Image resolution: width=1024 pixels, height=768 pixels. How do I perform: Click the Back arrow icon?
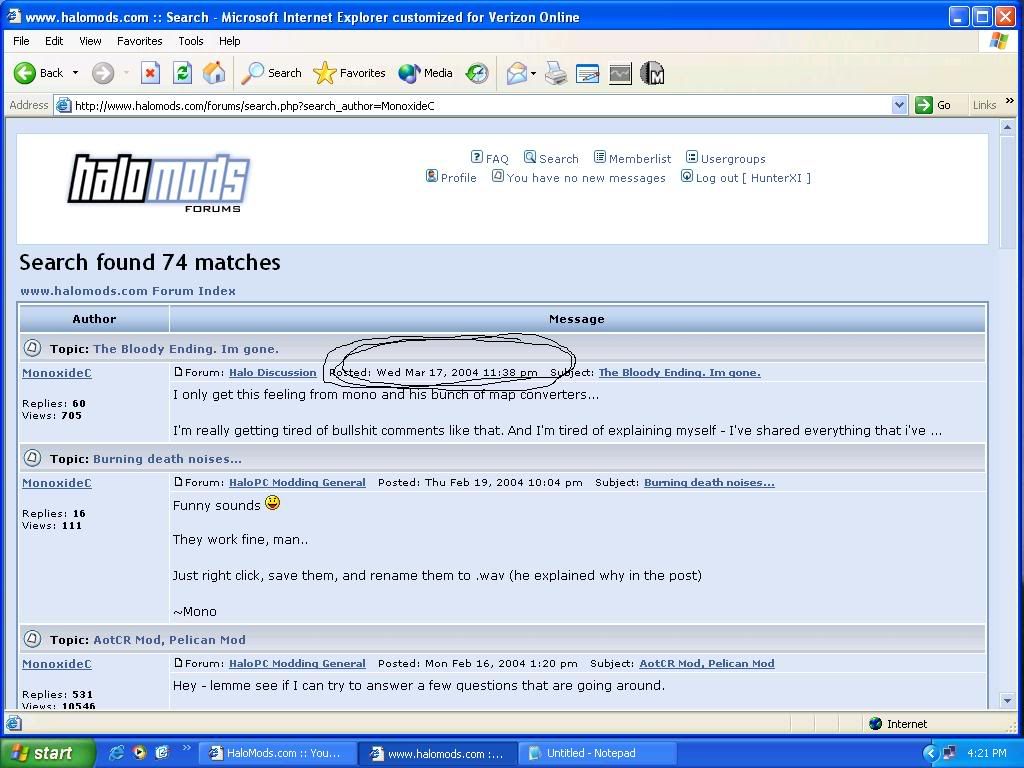[25, 73]
